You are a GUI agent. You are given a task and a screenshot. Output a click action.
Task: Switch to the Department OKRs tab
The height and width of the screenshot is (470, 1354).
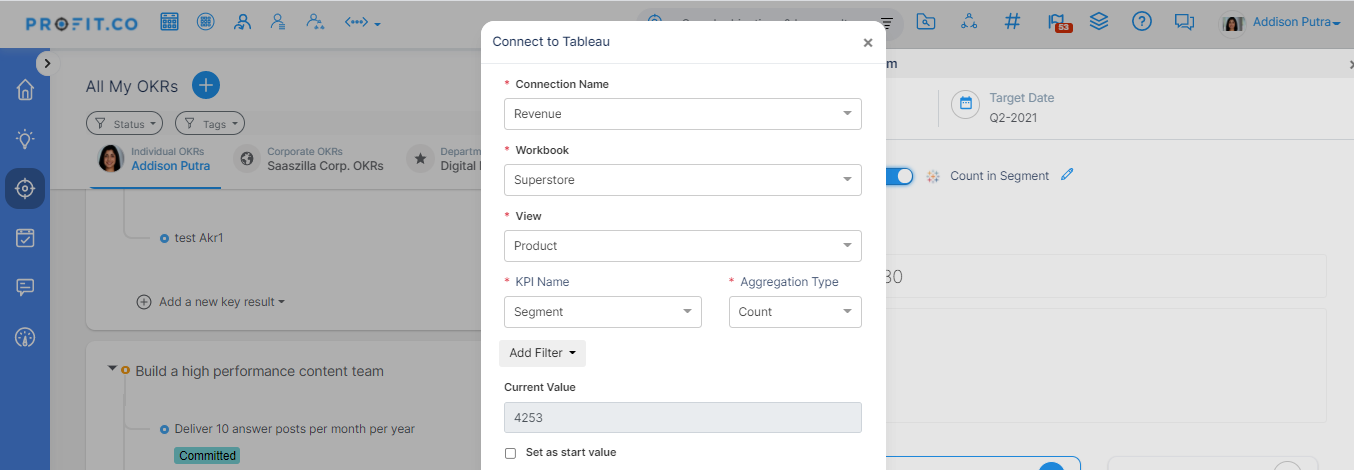pyautogui.click(x=444, y=159)
